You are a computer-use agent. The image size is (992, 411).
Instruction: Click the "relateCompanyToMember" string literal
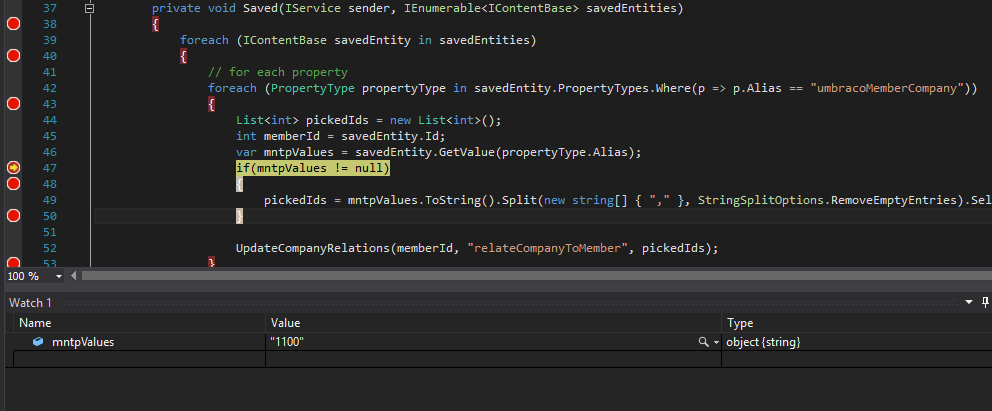coord(547,248)
